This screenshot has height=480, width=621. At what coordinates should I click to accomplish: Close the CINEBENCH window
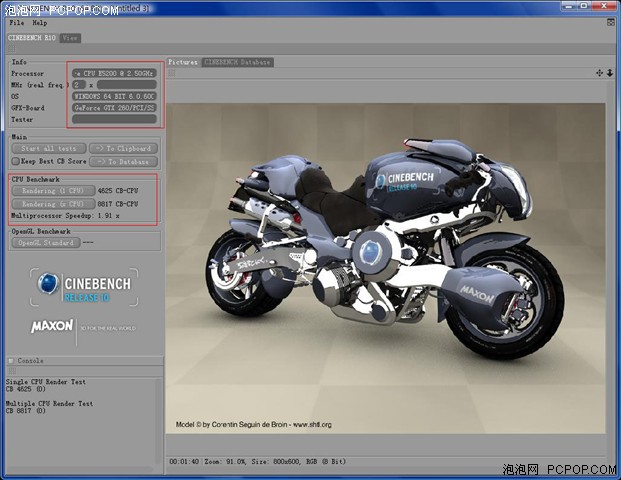point(604,6)
